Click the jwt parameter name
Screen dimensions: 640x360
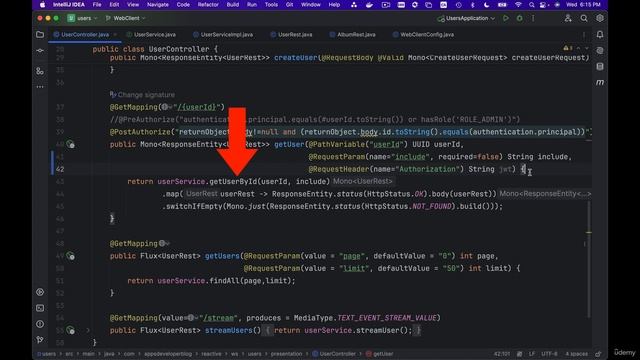pyautogui.click(x=505, y=169)
